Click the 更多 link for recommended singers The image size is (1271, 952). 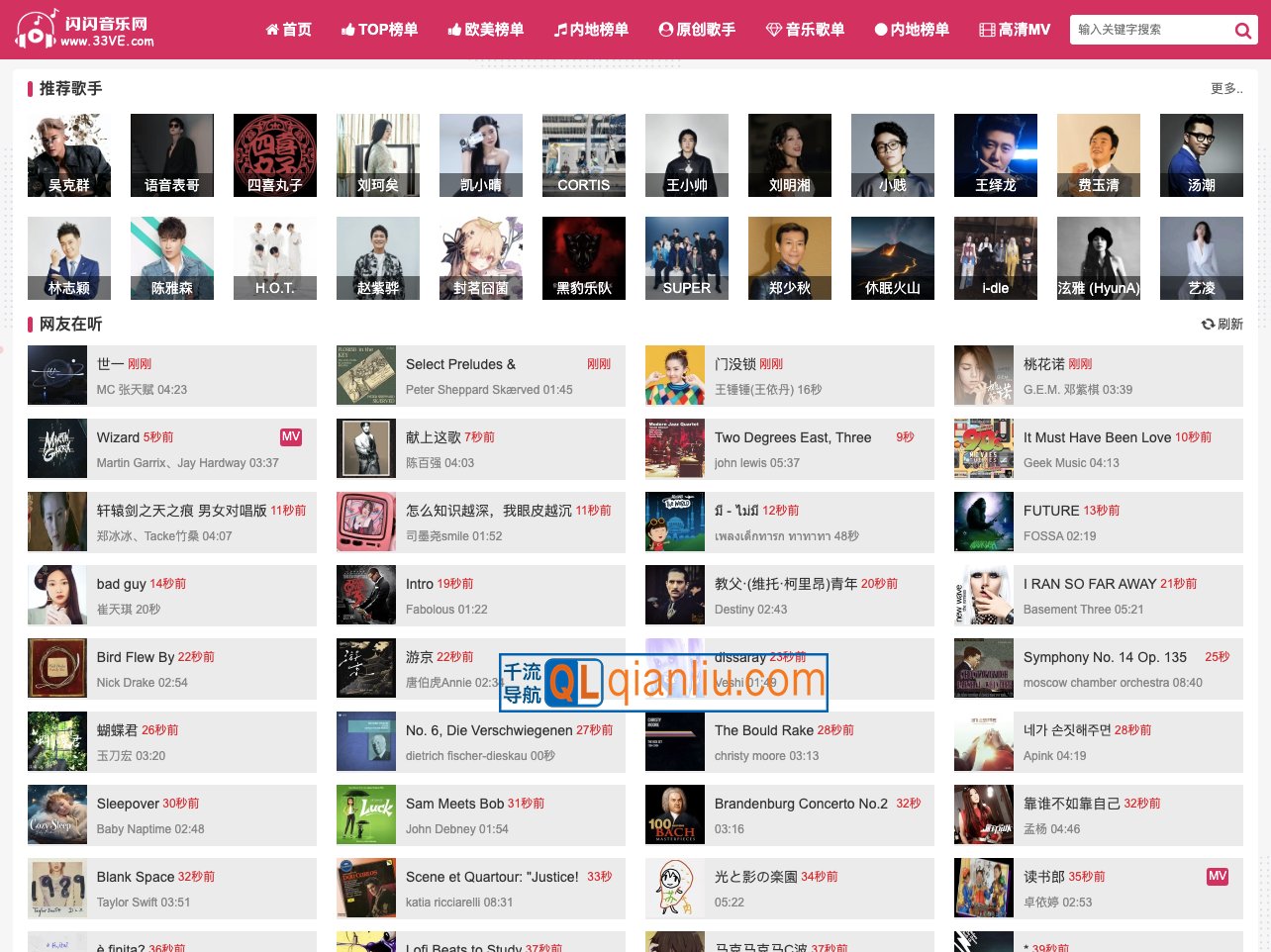1225,89
